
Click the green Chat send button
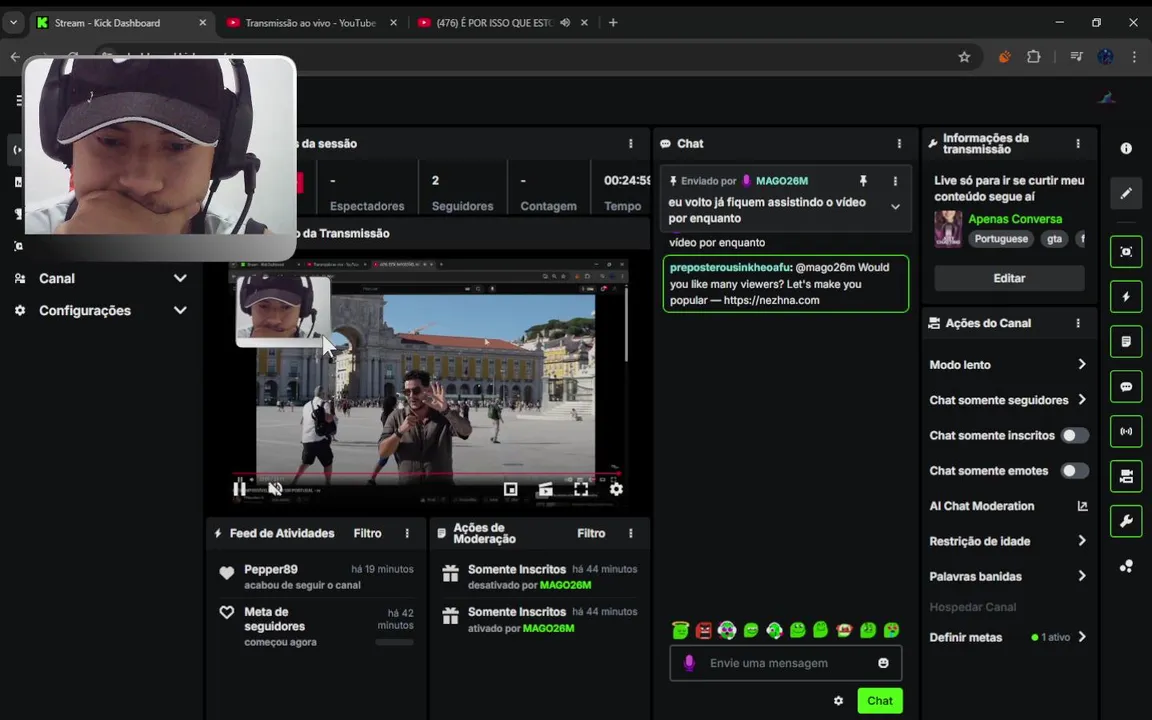[x=879, y=701]
